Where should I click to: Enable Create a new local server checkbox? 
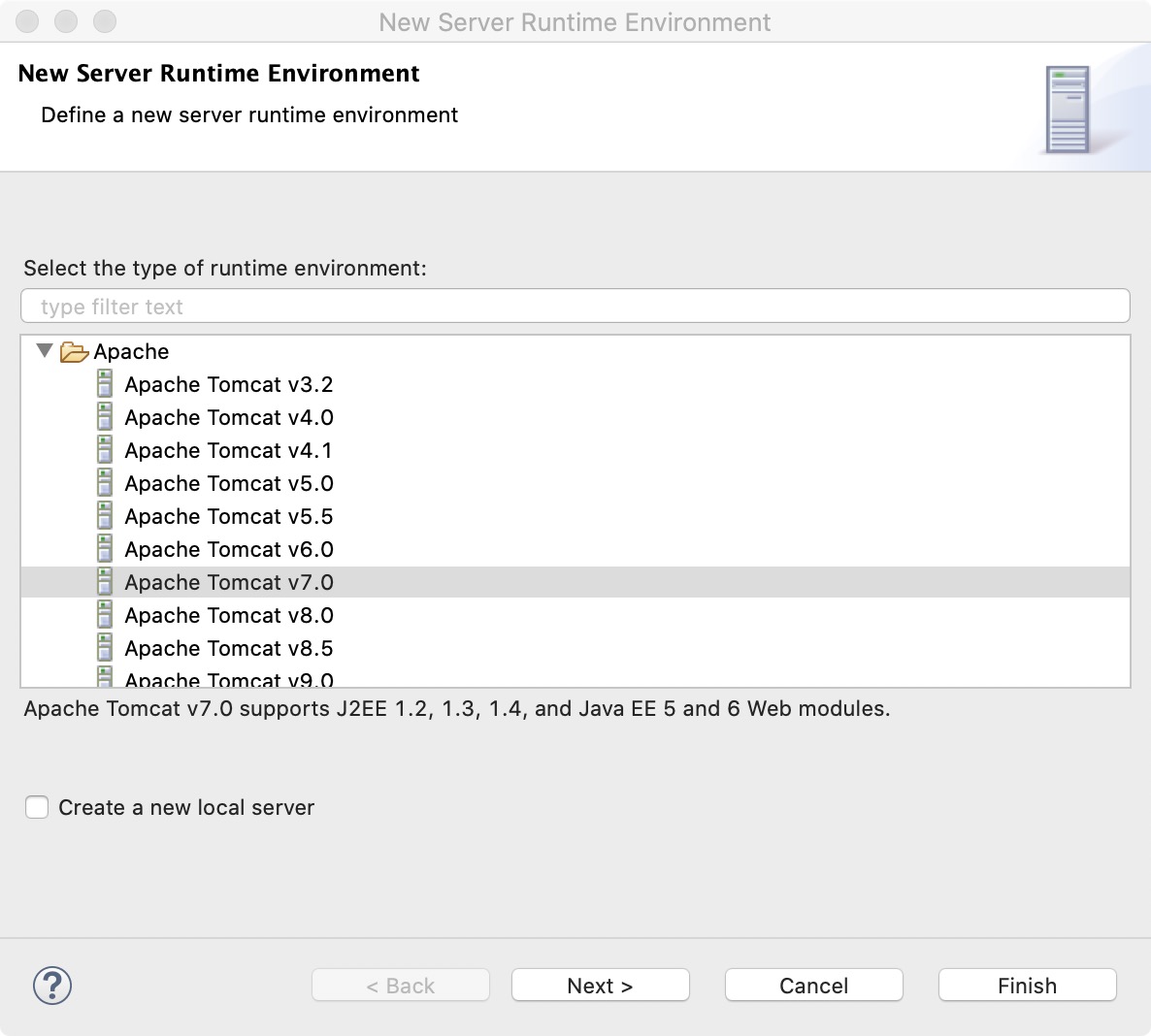click(37, 807)
